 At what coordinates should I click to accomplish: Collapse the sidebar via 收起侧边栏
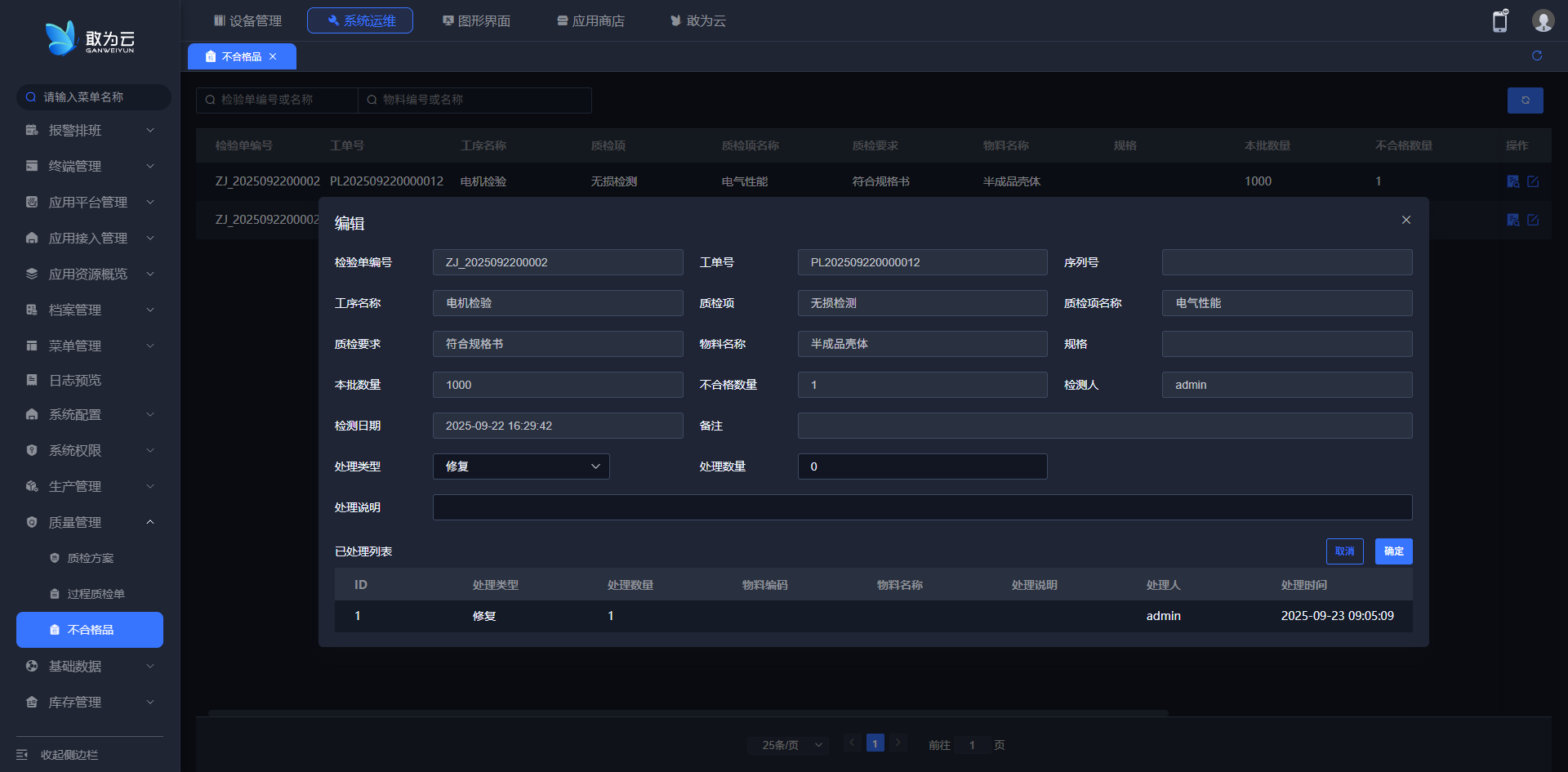click(69, 754)
